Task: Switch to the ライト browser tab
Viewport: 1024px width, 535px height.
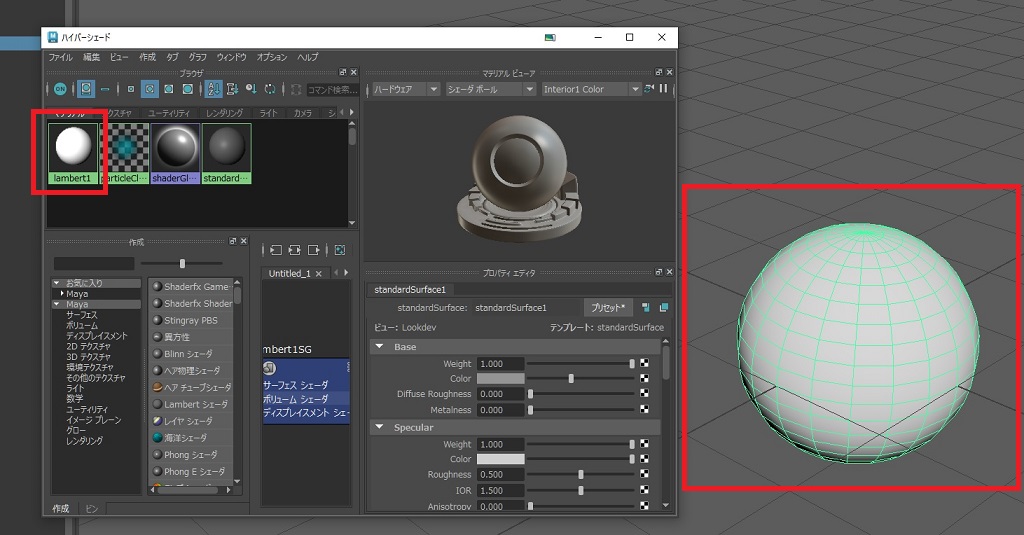Action: tap(268, 113)
